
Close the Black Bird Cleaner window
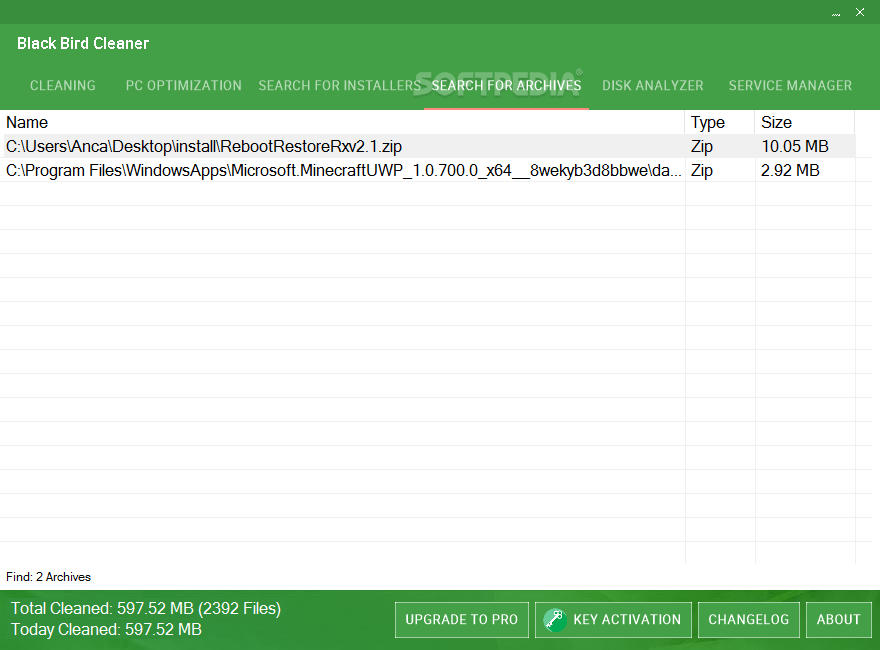(860, 12)
